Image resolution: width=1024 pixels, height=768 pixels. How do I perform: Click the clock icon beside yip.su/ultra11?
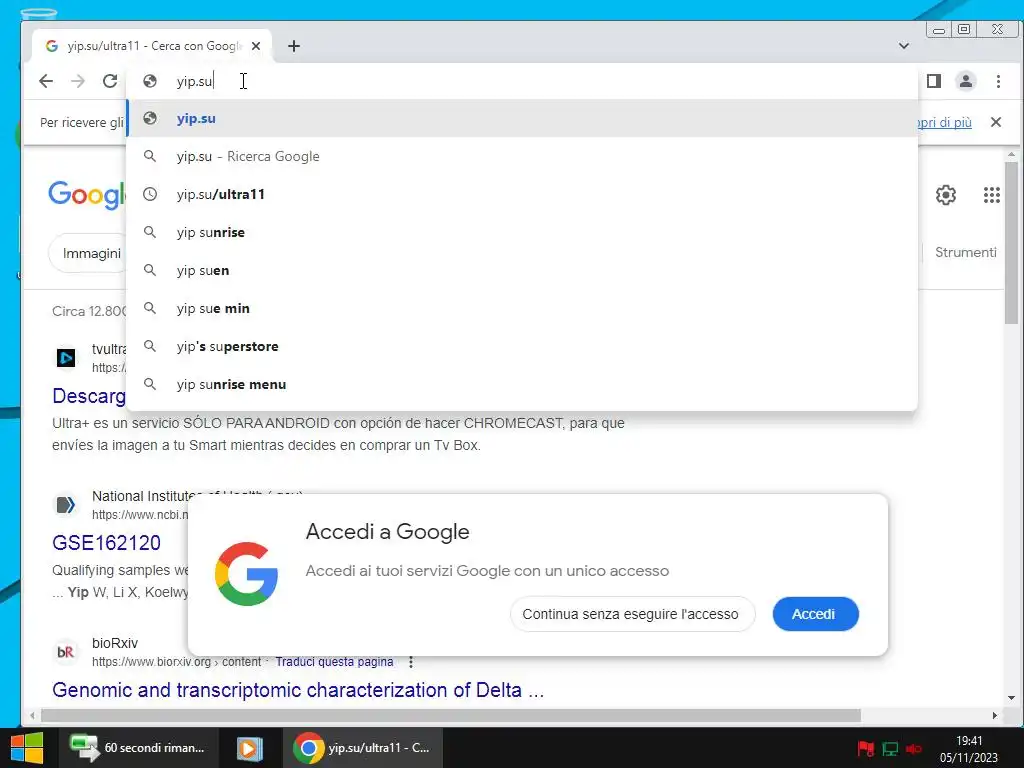tap(150, 194)
